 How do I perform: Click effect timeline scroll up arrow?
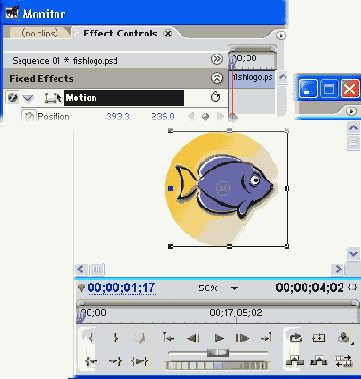pos(282,77)
